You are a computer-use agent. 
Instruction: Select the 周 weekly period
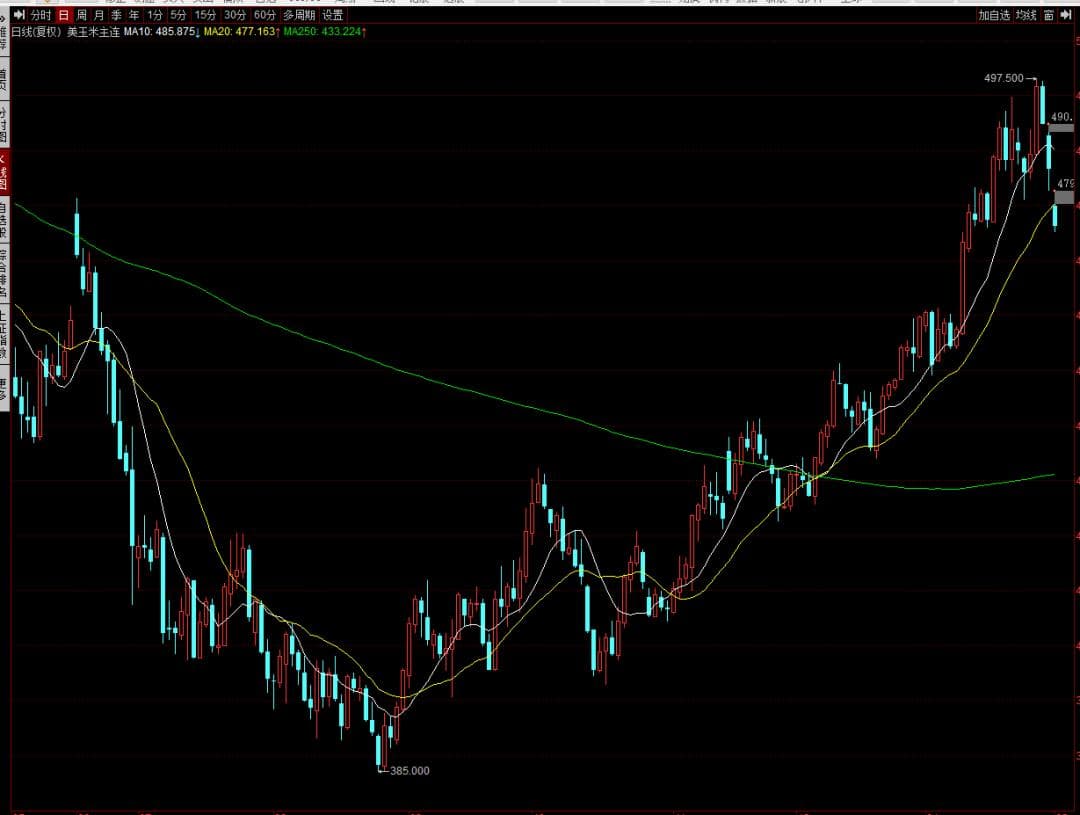[81, 15]
